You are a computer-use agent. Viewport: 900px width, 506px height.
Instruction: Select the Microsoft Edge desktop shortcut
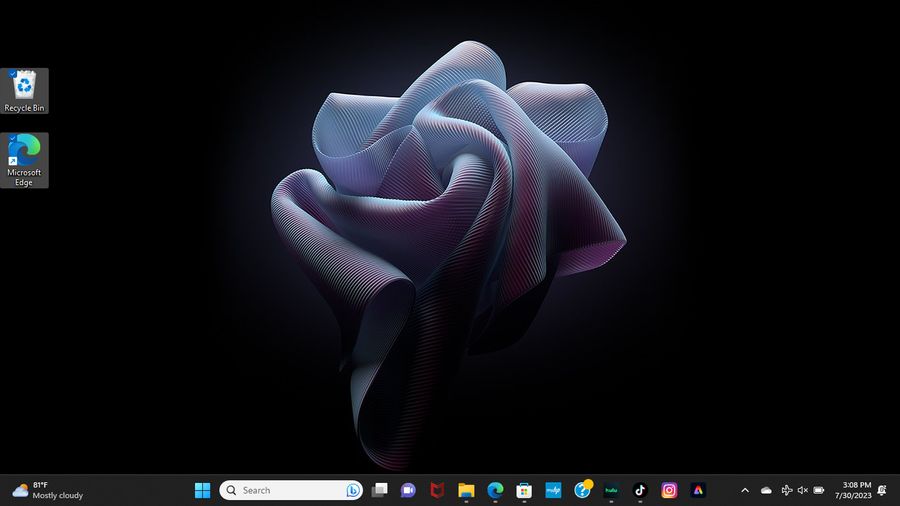[24, 160]
